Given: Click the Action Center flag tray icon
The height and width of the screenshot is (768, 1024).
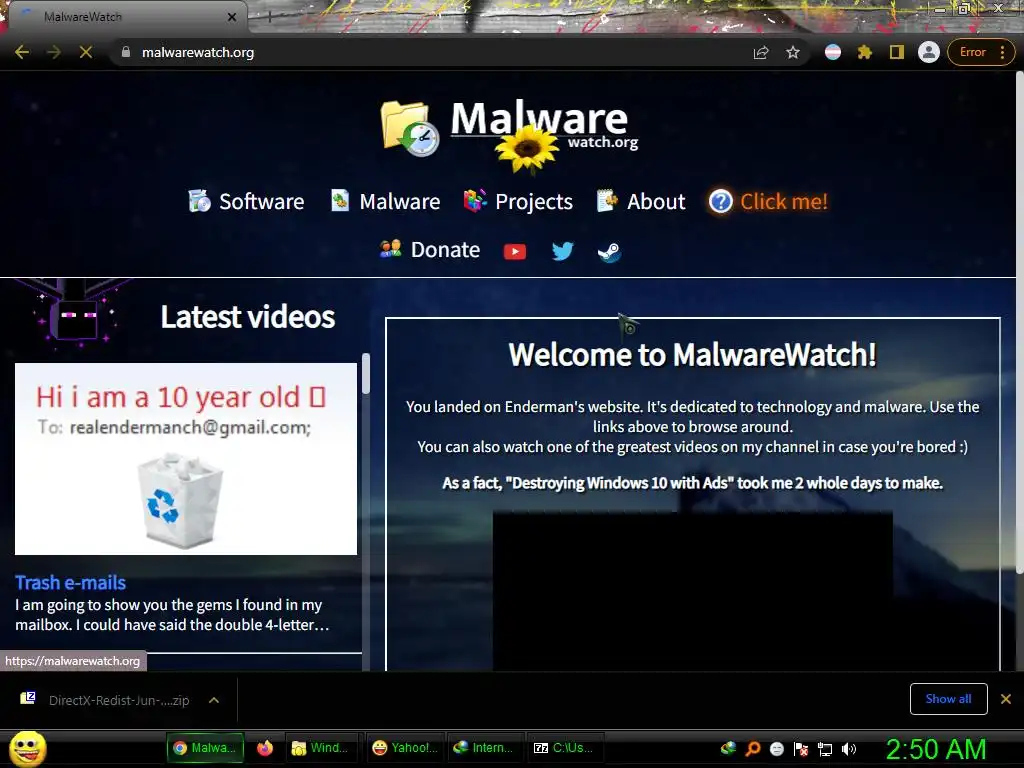Looking at the screenshot, I should coord(801,749).
